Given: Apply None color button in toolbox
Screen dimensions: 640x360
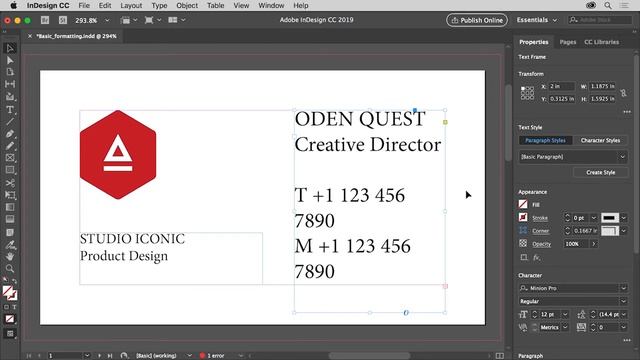Looking at the screenshot, I should tap(10, 319).
